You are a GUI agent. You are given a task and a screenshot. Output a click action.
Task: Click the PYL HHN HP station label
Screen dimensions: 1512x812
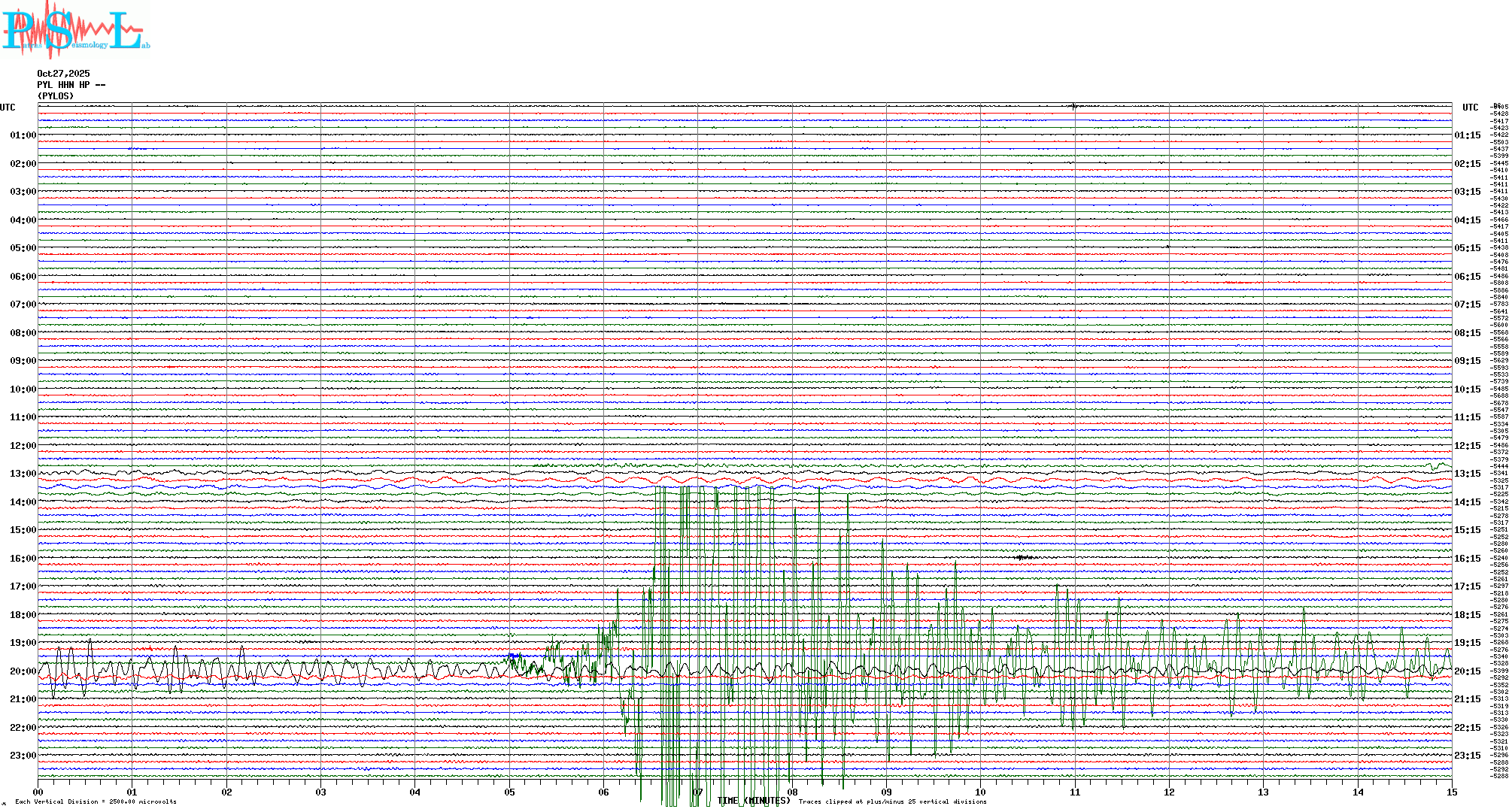tap(71, 85)
